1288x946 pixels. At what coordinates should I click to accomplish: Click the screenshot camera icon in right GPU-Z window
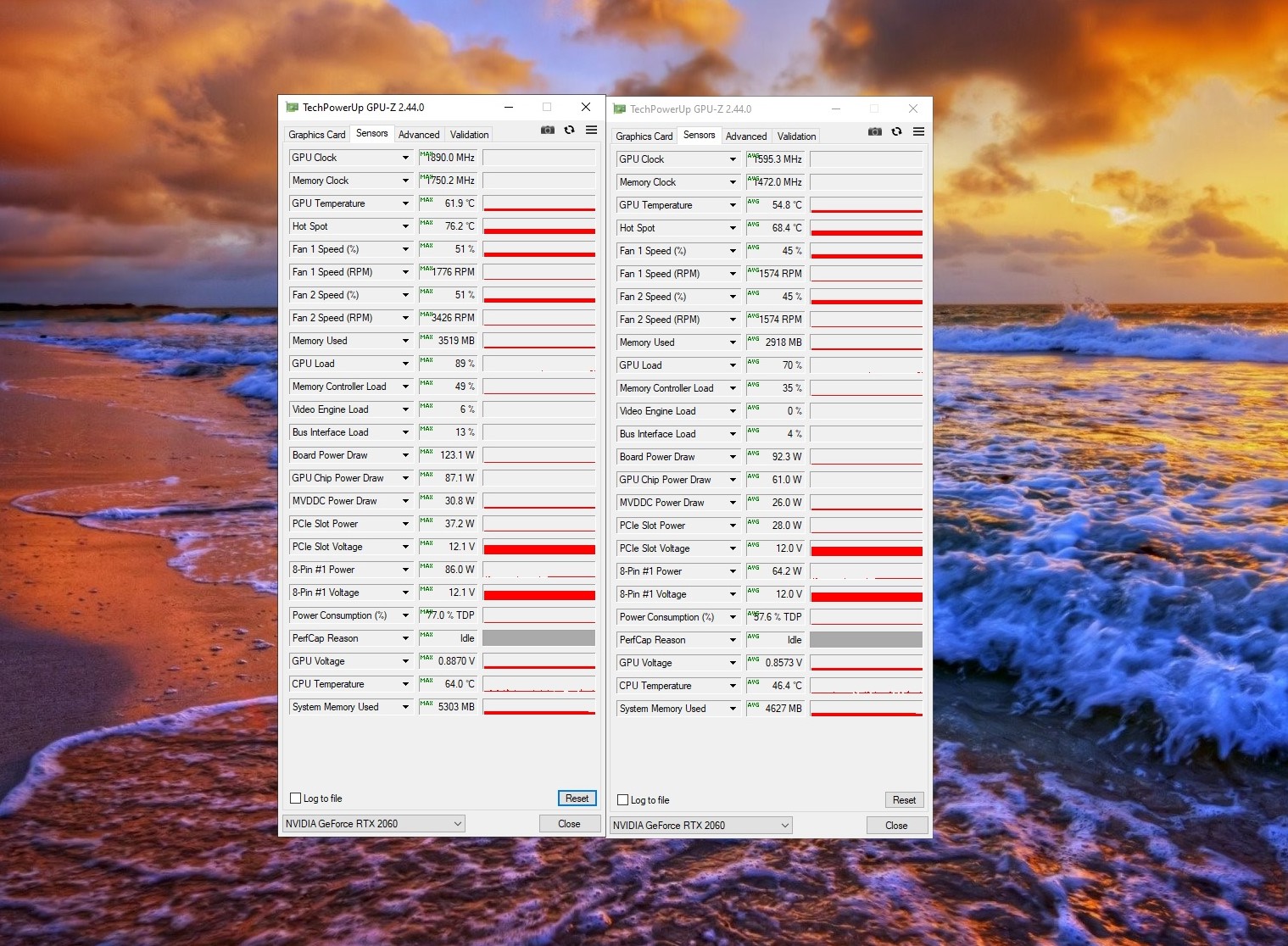coord(875,131)
